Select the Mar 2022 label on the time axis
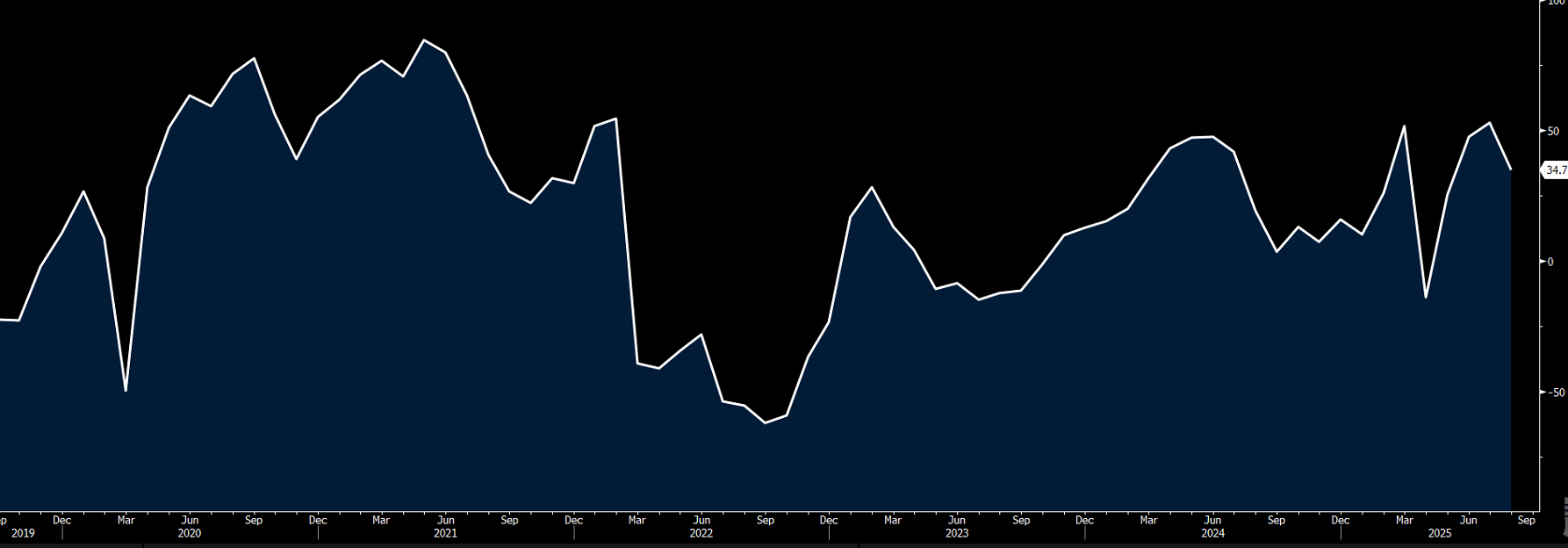The height and width of the screenshot is (548, 1568). pos(637,520)
